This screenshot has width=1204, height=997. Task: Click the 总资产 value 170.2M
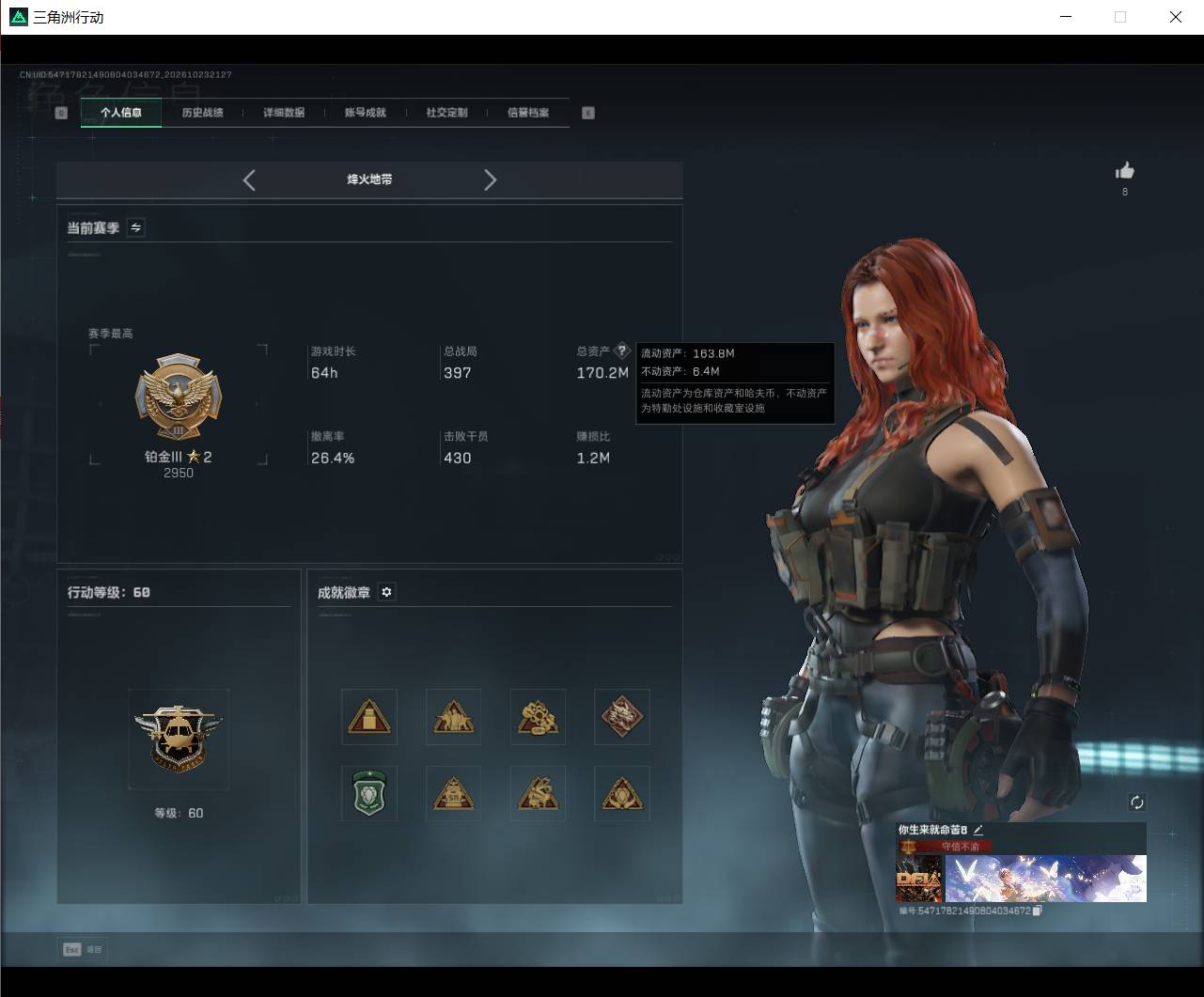pos(602,373)
